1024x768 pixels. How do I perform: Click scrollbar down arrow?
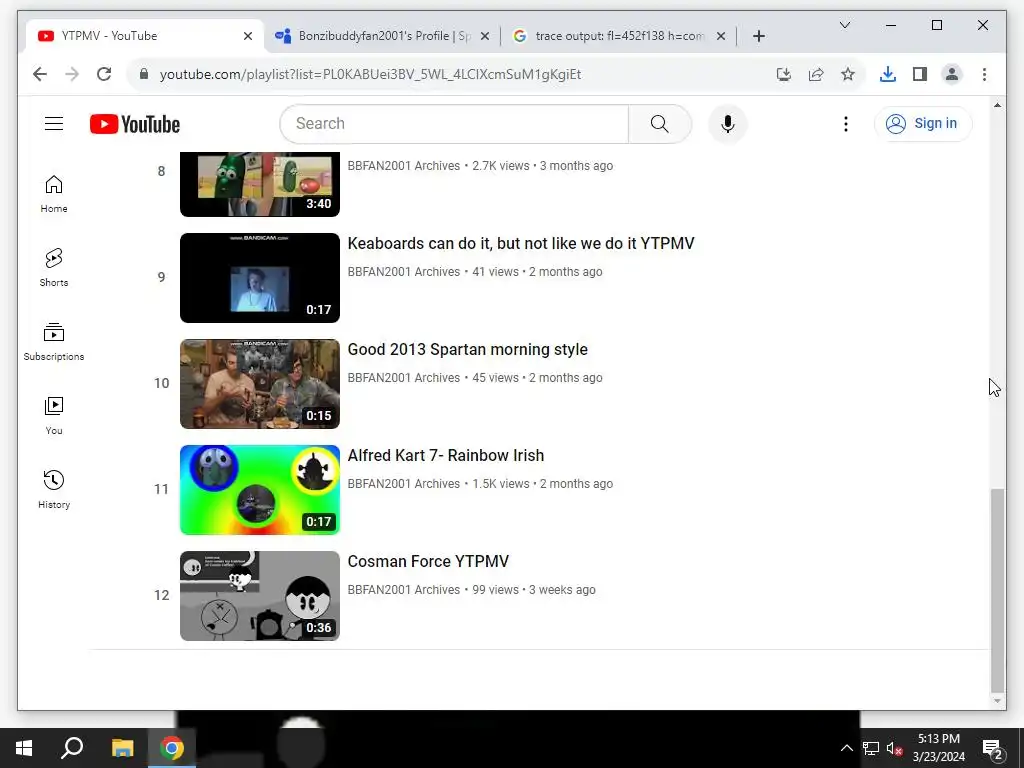(x=997, y=701)
